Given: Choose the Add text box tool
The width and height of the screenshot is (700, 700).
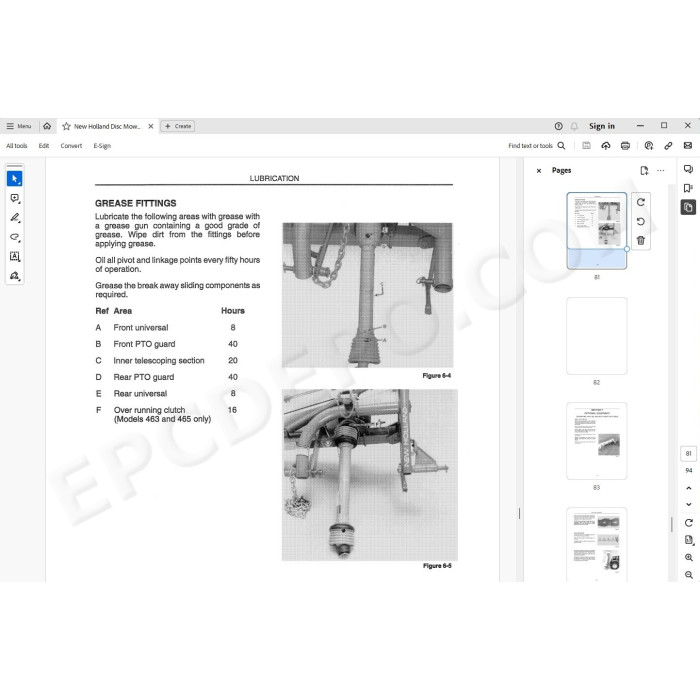Looking at the screenshot, I should click(x=15, y=256).
